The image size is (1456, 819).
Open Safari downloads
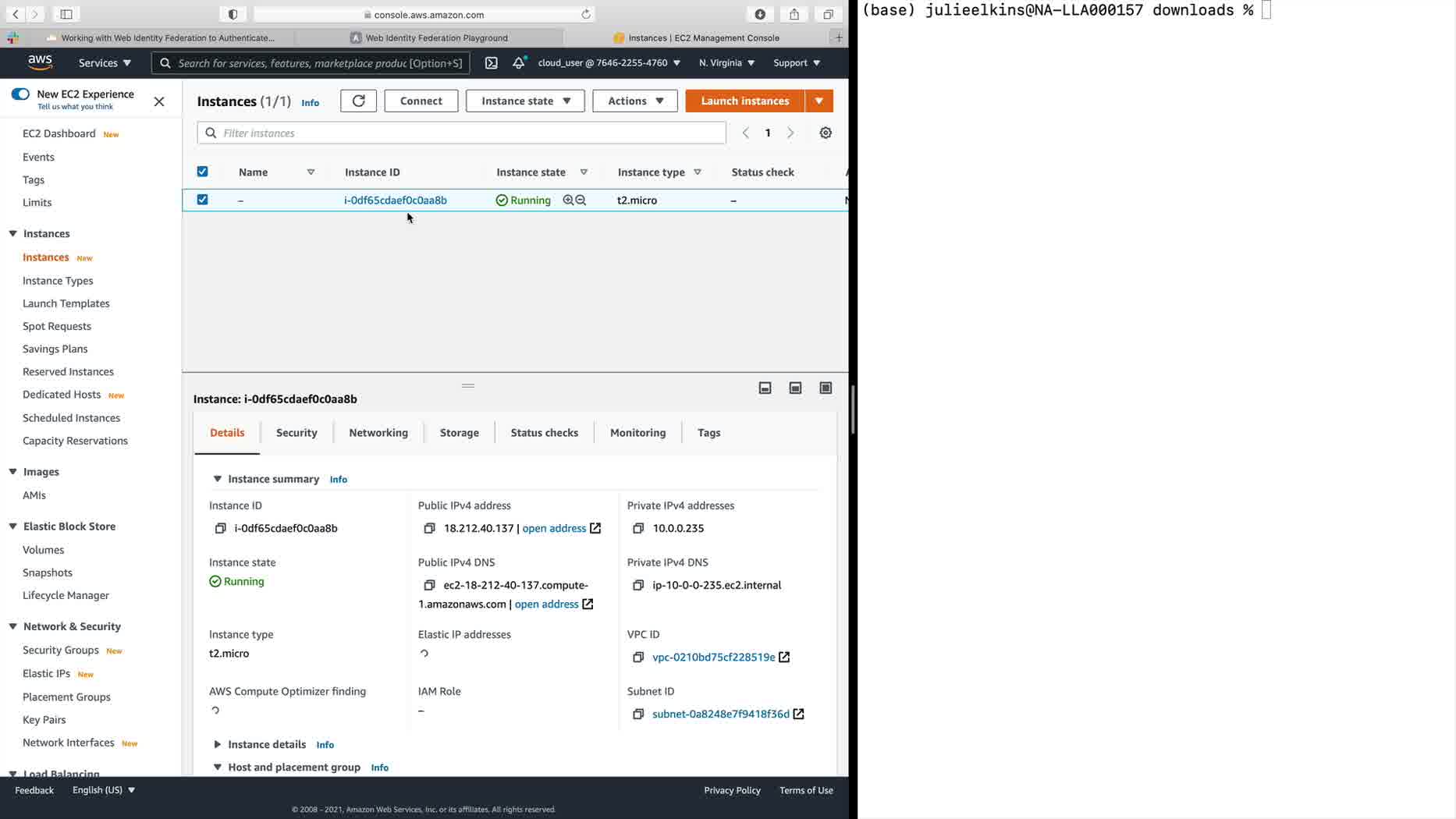coord(760,14)
